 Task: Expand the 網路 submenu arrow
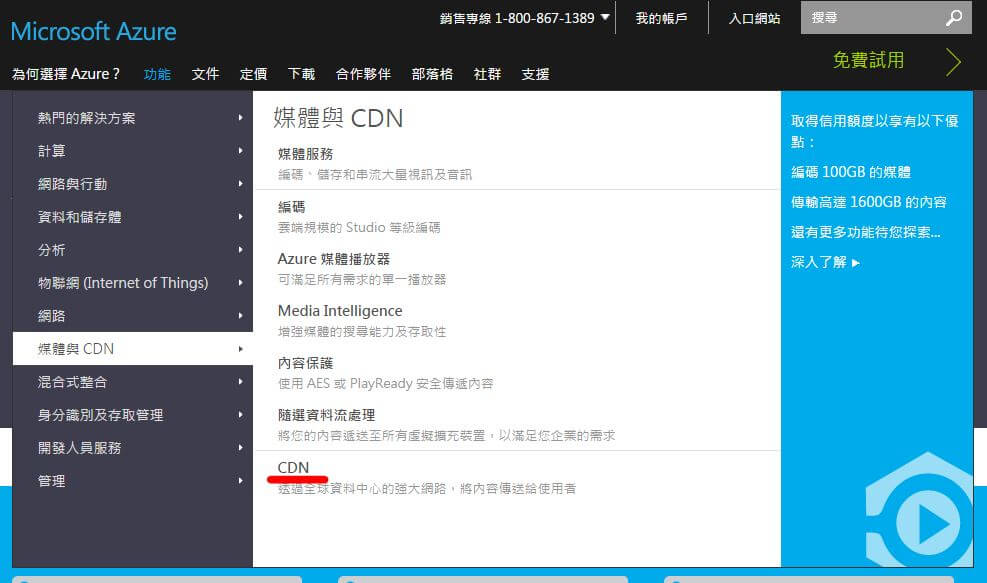[240, 315]
